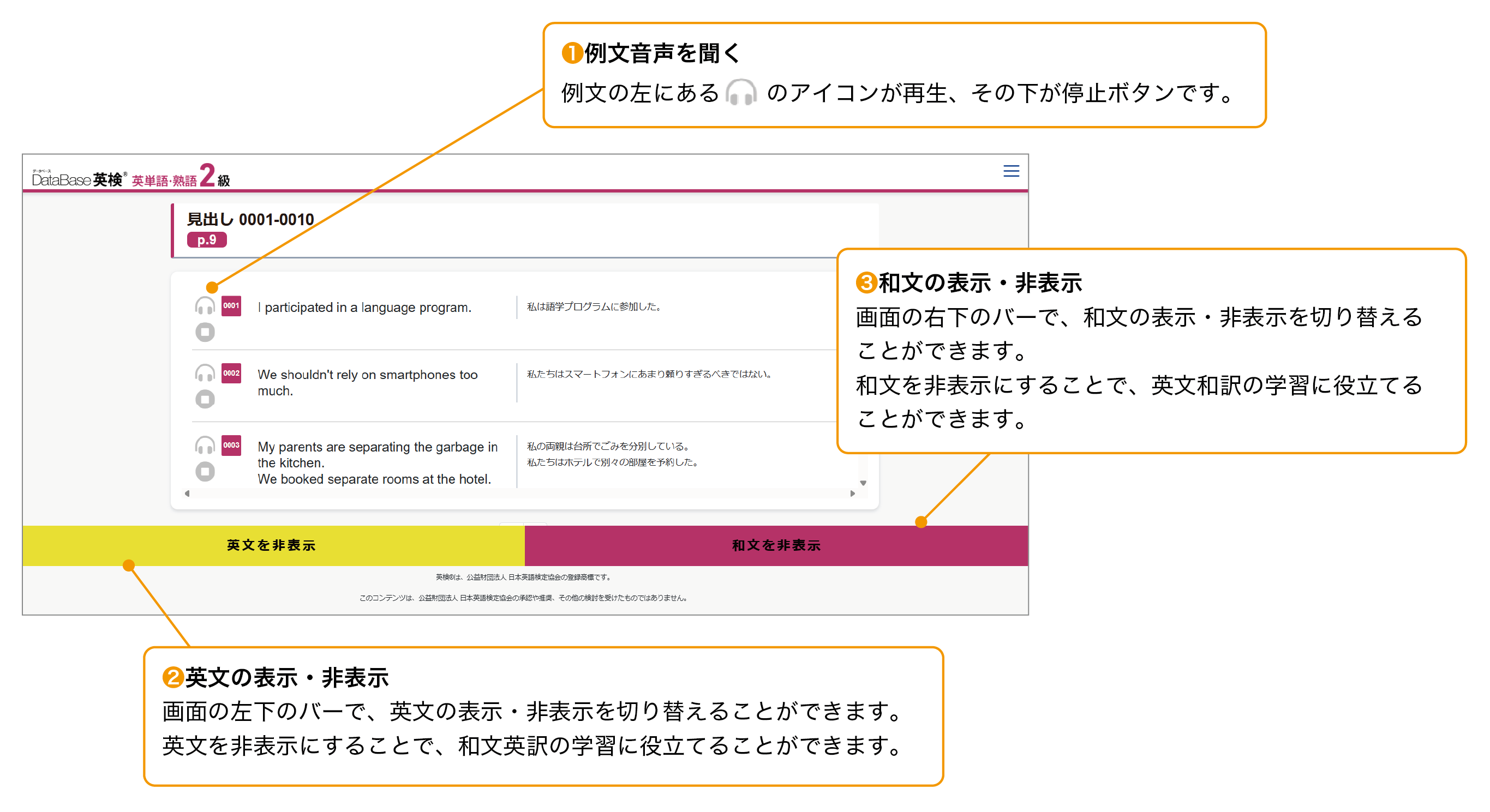1490x812 pixels.
Task: Stop audio playback for sentence 0002
Action: [205, 399]
